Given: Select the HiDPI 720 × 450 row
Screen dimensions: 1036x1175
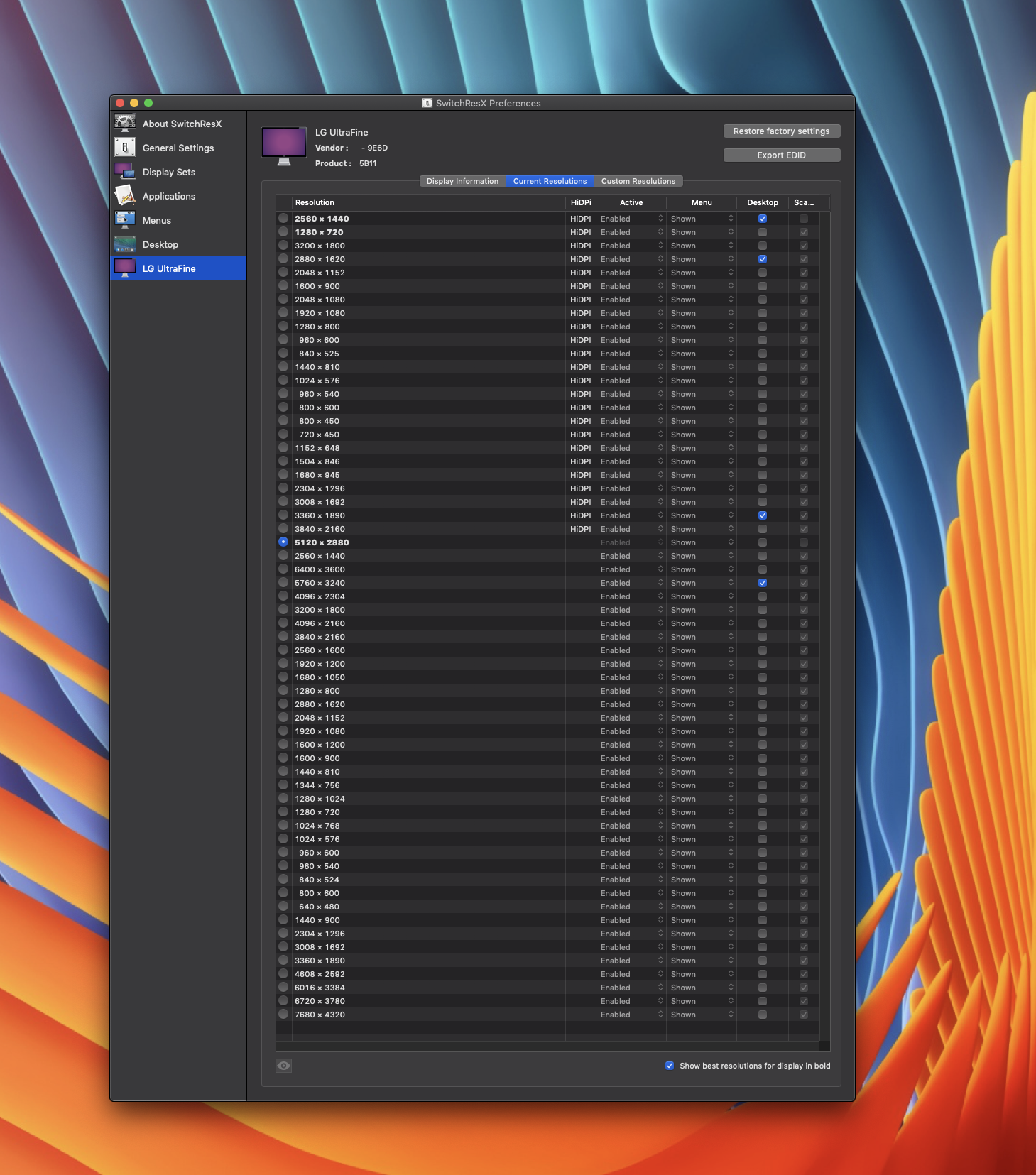Looking at the screenshot, I should pos(547,435).
